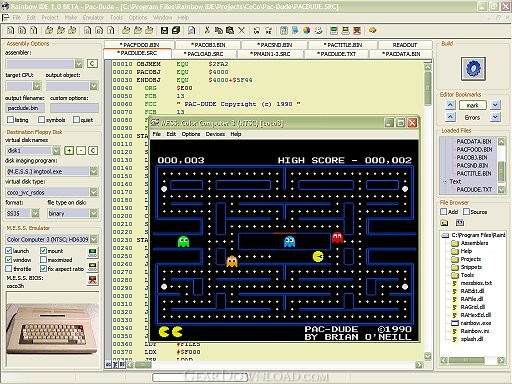Screen dimensions: 512x384
Task: Click the save floppy disk toolbar icon
Action: coord(164,31)
